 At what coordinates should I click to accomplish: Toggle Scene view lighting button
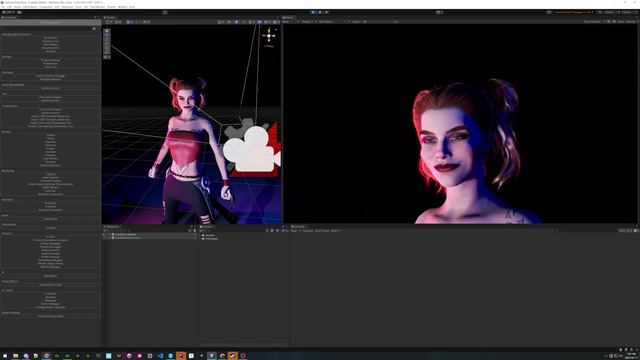(236, 22)
